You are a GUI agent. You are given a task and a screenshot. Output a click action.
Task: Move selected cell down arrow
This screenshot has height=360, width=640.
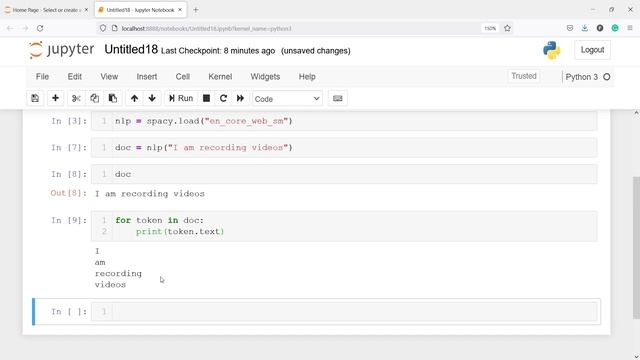point(152,98)
